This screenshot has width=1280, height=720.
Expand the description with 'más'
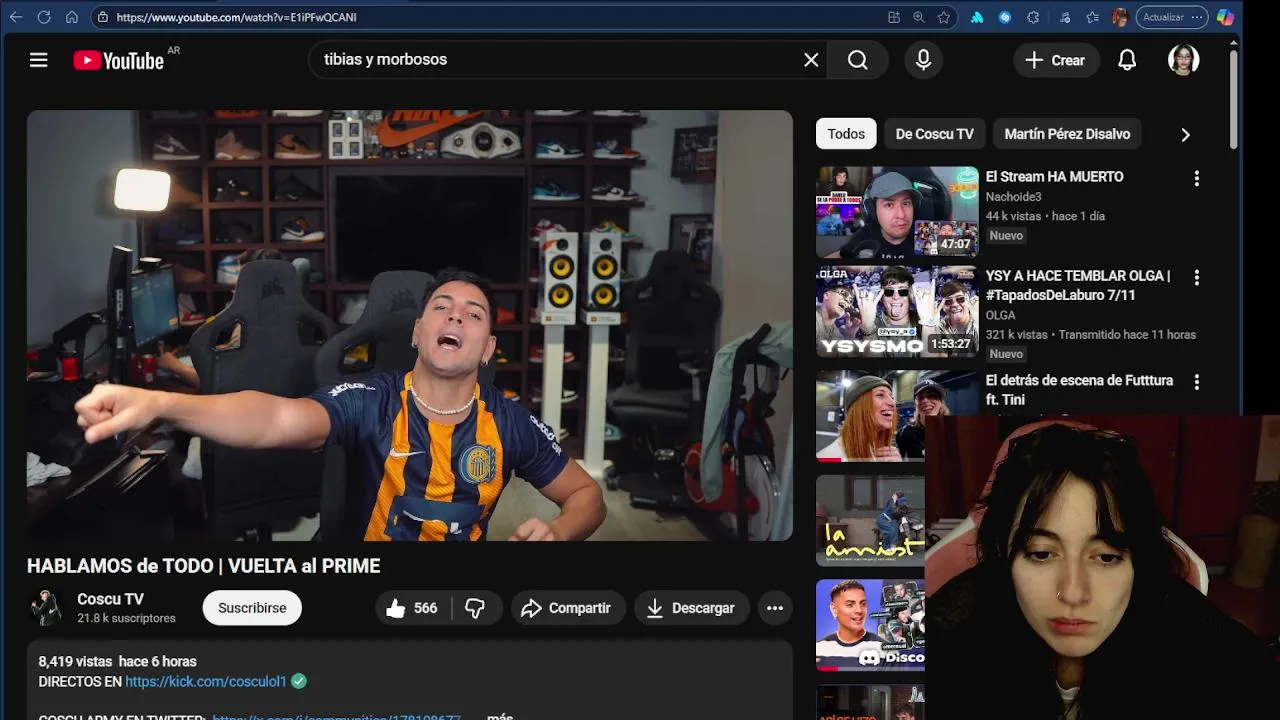click(500, 716)
